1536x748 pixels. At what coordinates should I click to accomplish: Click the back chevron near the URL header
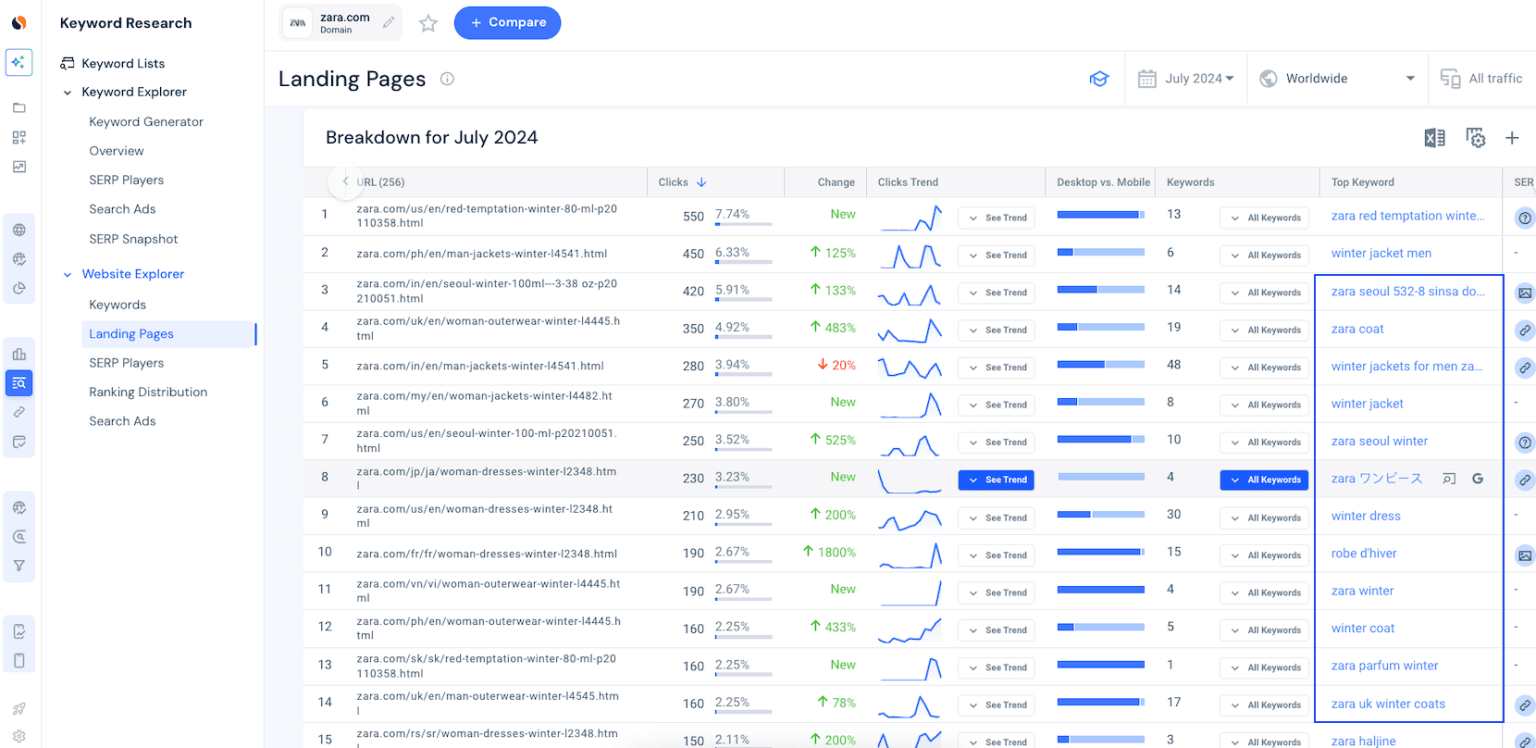click(x=344, y=181)
